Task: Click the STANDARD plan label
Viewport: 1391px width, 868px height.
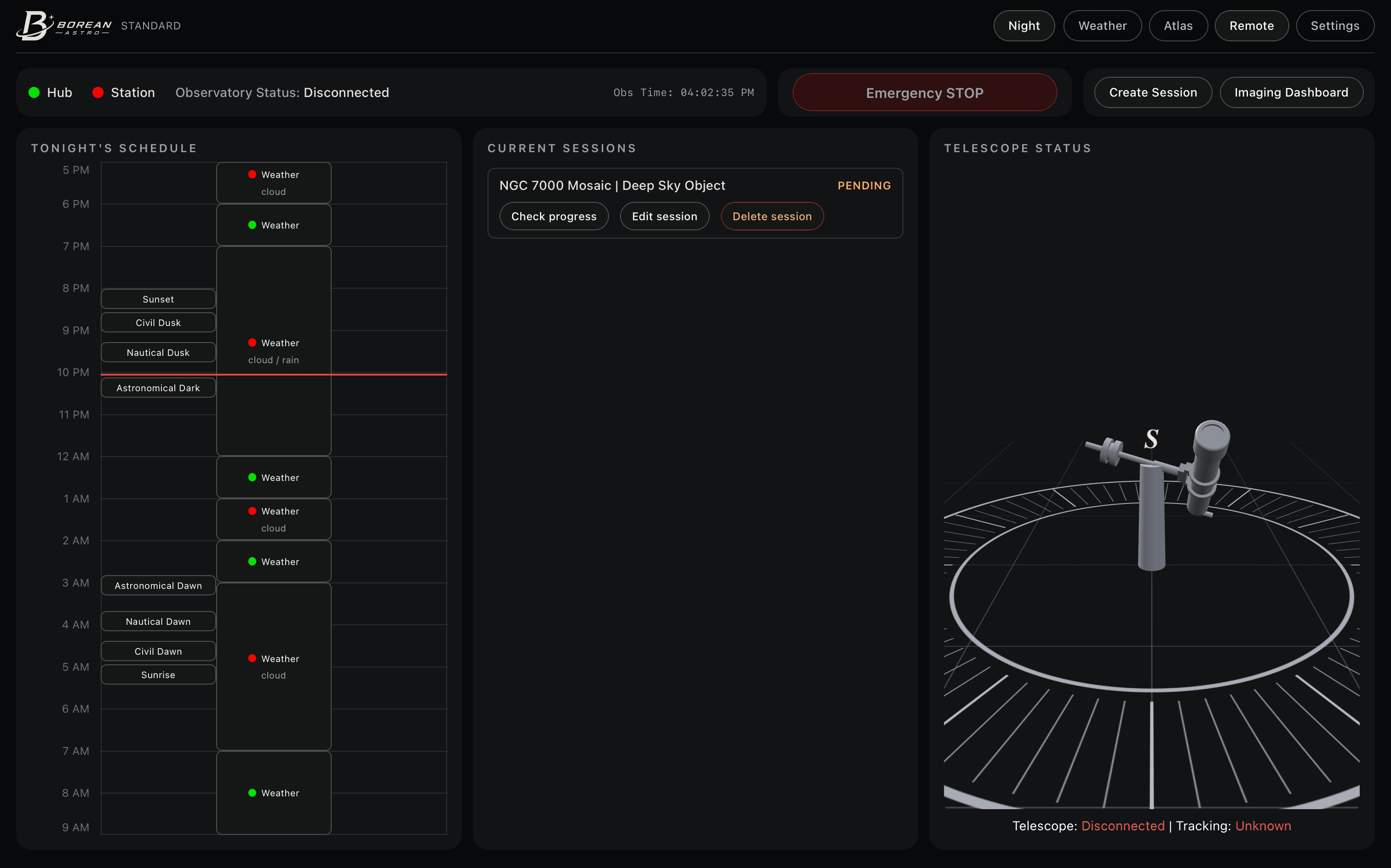Action: (150, 26)
